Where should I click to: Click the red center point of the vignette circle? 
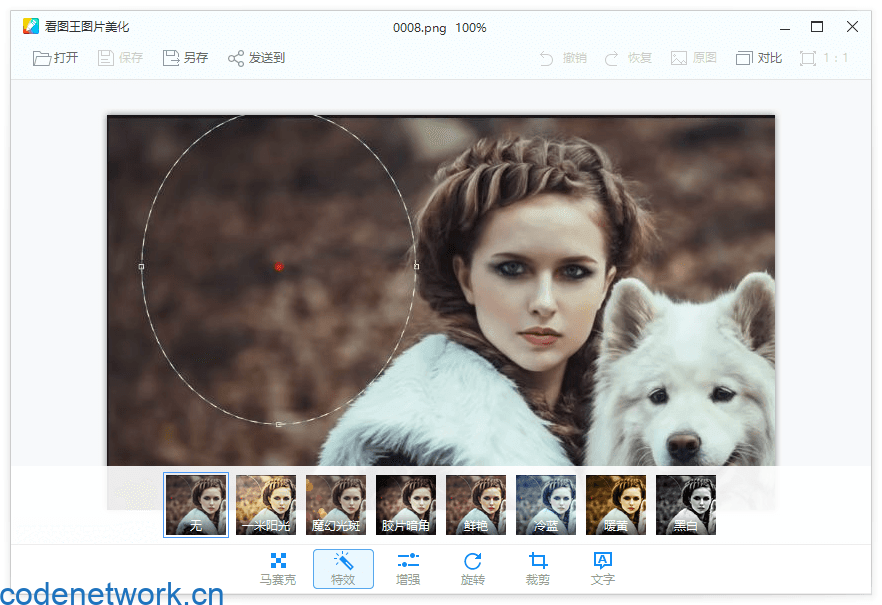tap(279, 267)
